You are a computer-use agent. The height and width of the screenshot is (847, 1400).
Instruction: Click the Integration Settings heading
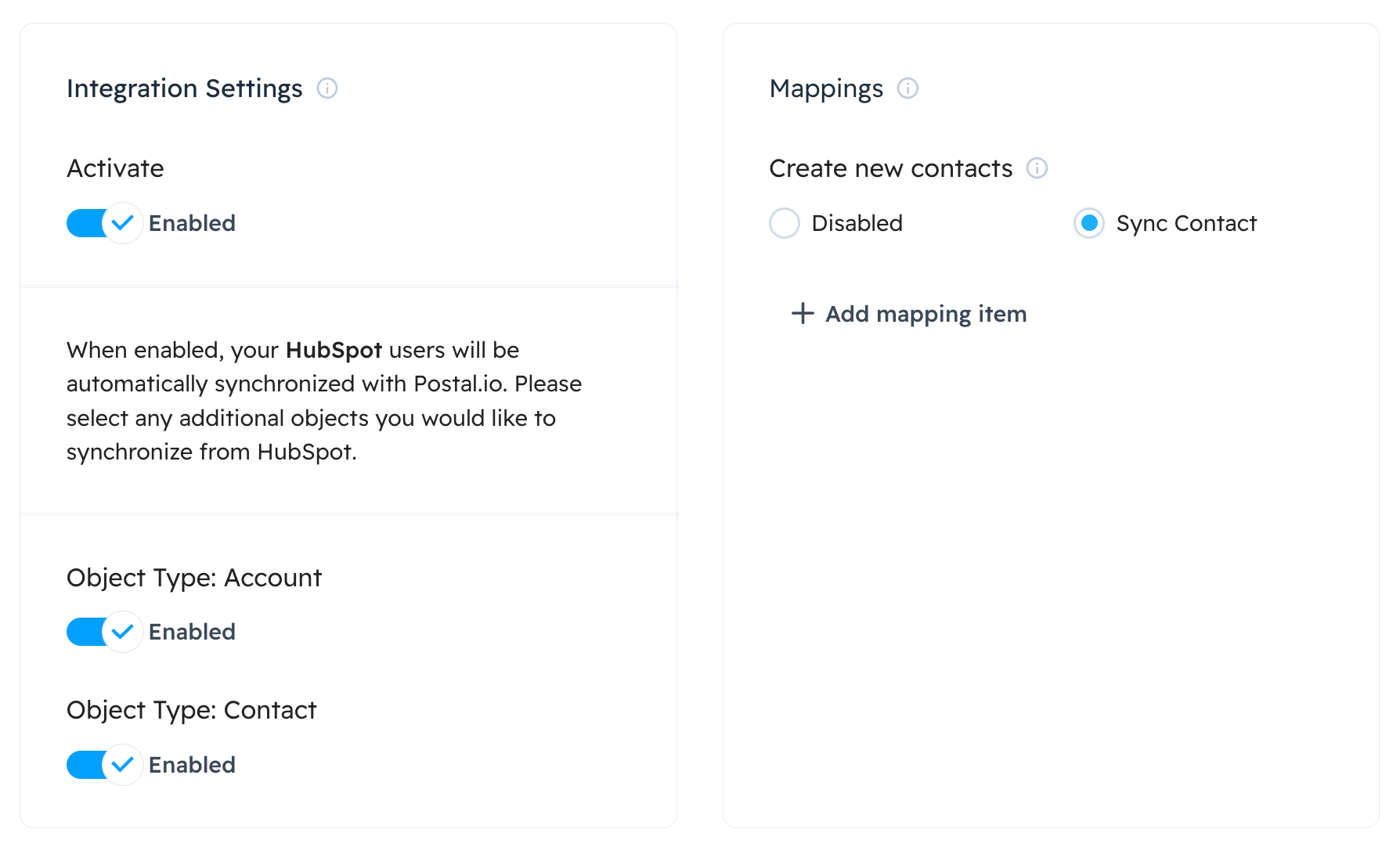[184, 88]
